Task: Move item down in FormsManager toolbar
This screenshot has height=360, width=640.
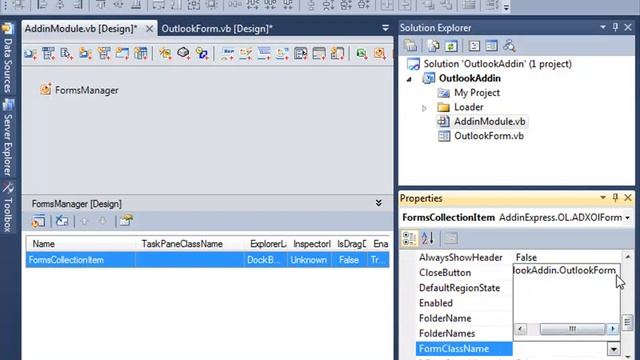Action: tap(102, 221)
